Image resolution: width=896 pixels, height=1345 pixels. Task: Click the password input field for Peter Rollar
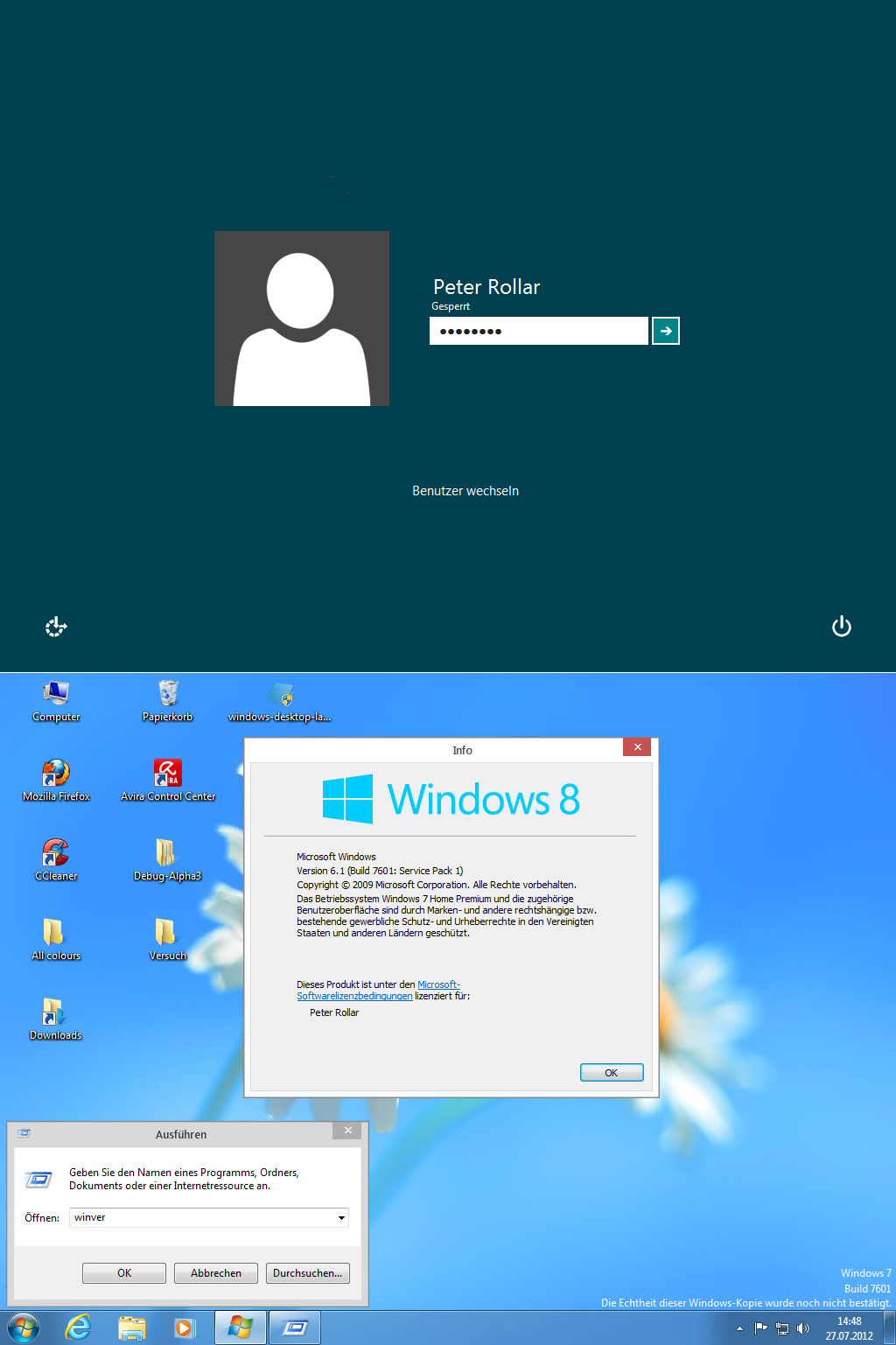(x=538, y=330)
